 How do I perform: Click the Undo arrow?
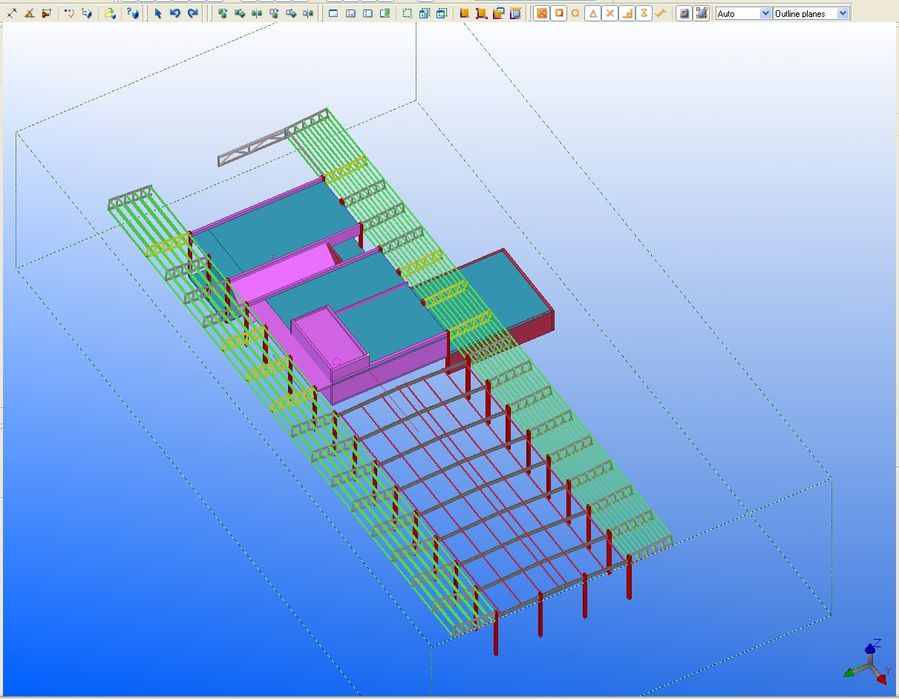[x=175, y=13]
